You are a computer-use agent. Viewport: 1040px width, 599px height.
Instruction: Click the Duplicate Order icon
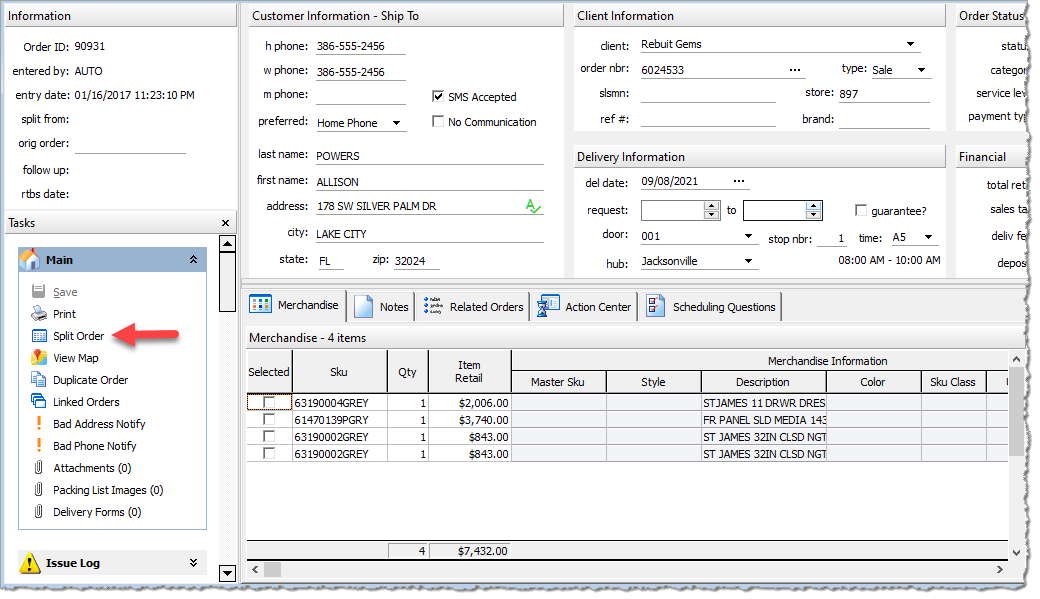pyautogui.click(x=38, y=379)
